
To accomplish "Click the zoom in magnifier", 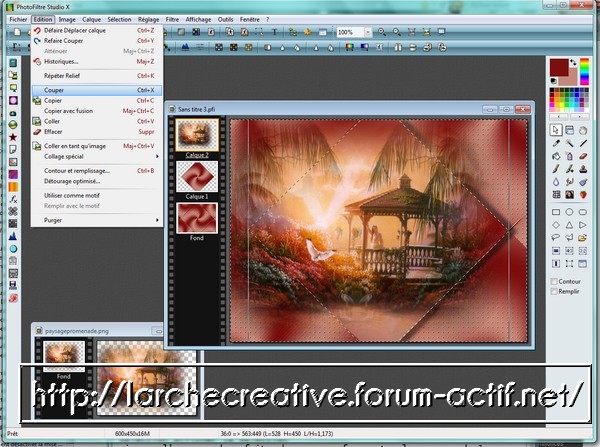I will [x=382, y=32].
